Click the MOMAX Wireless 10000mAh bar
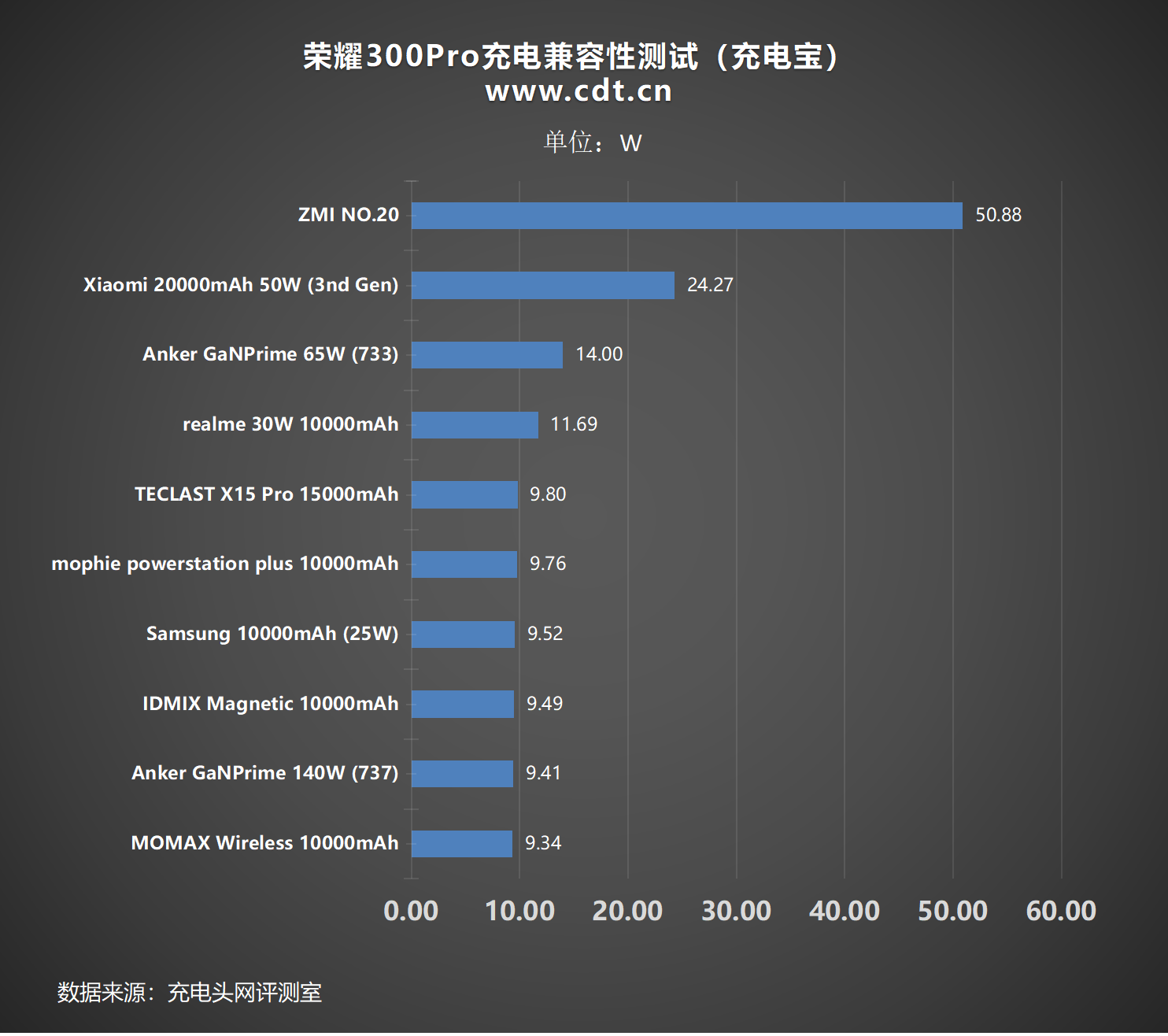Image resolution: width=1168 pixels, height=1036 pixels. coord(462,844)
